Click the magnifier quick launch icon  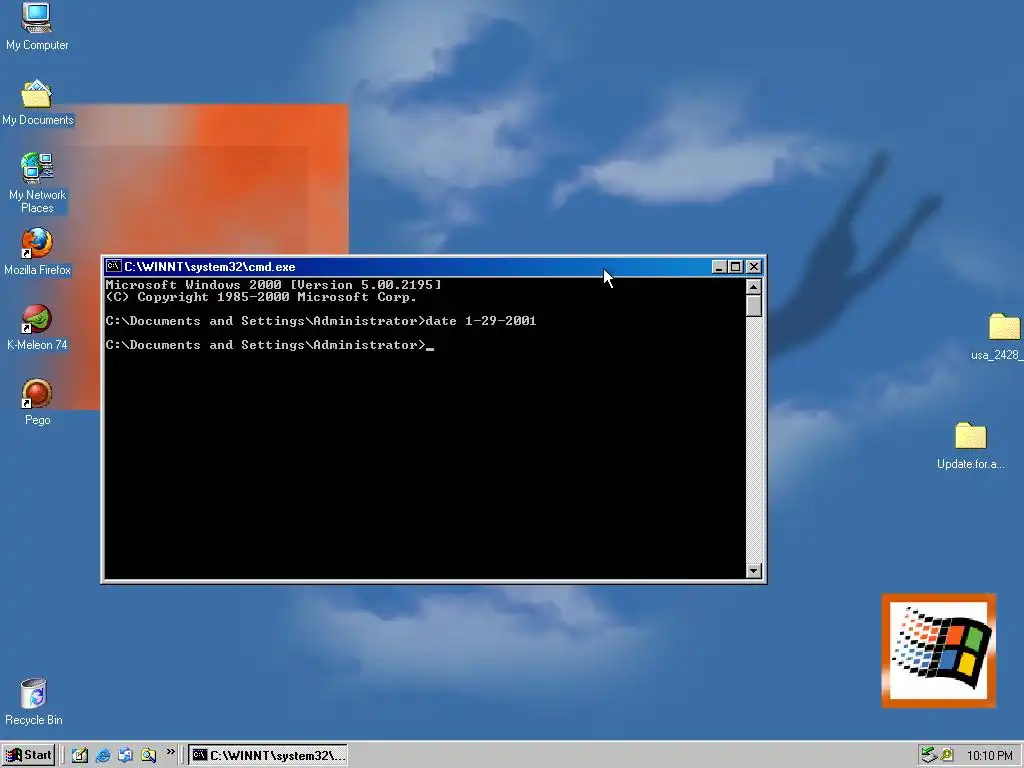(x=148, y=756)
